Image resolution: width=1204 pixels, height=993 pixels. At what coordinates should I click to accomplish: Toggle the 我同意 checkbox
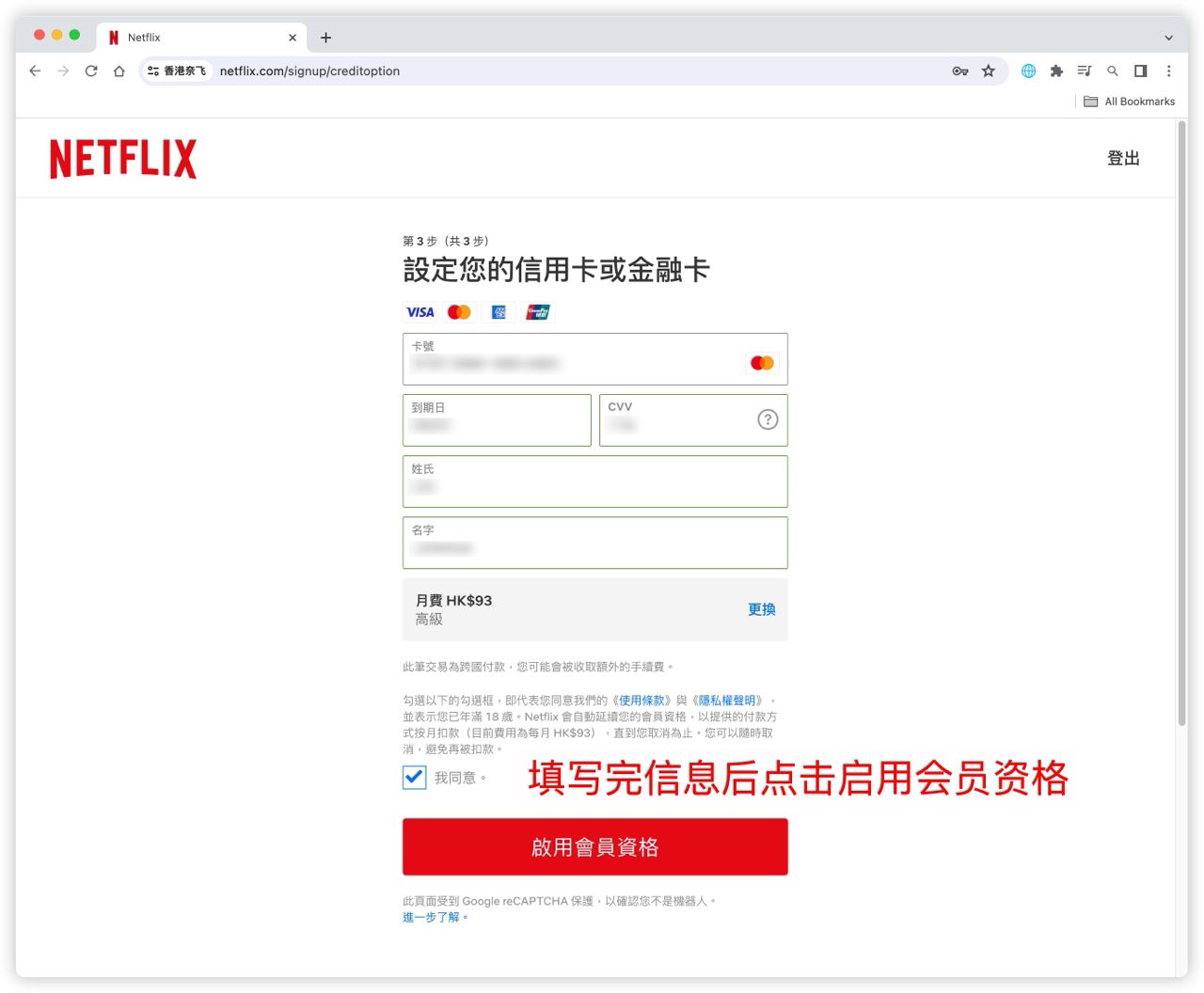(x=414, y=778)
